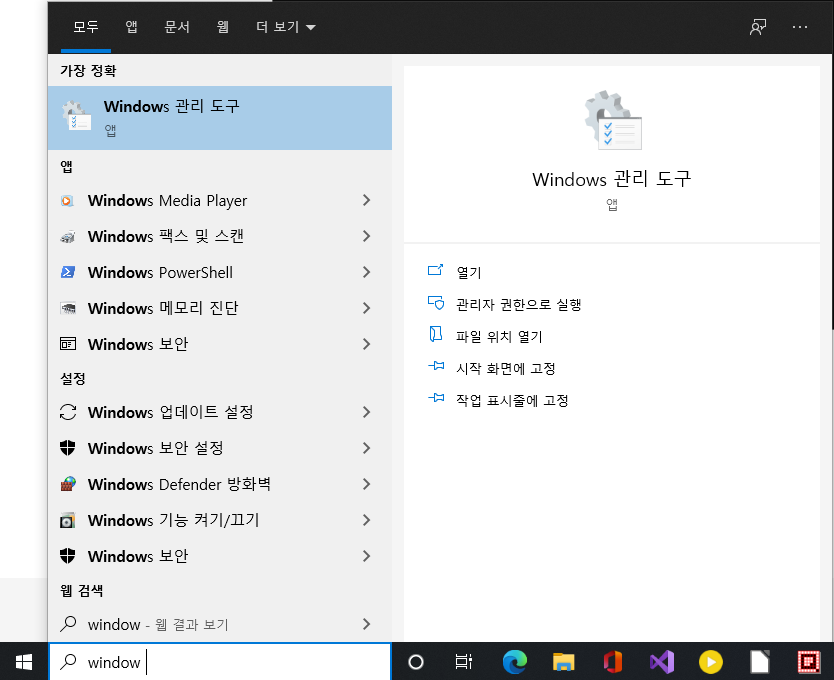834x680 pixels.
Task: Click the search input box containing window
Action: pos(220,662)
